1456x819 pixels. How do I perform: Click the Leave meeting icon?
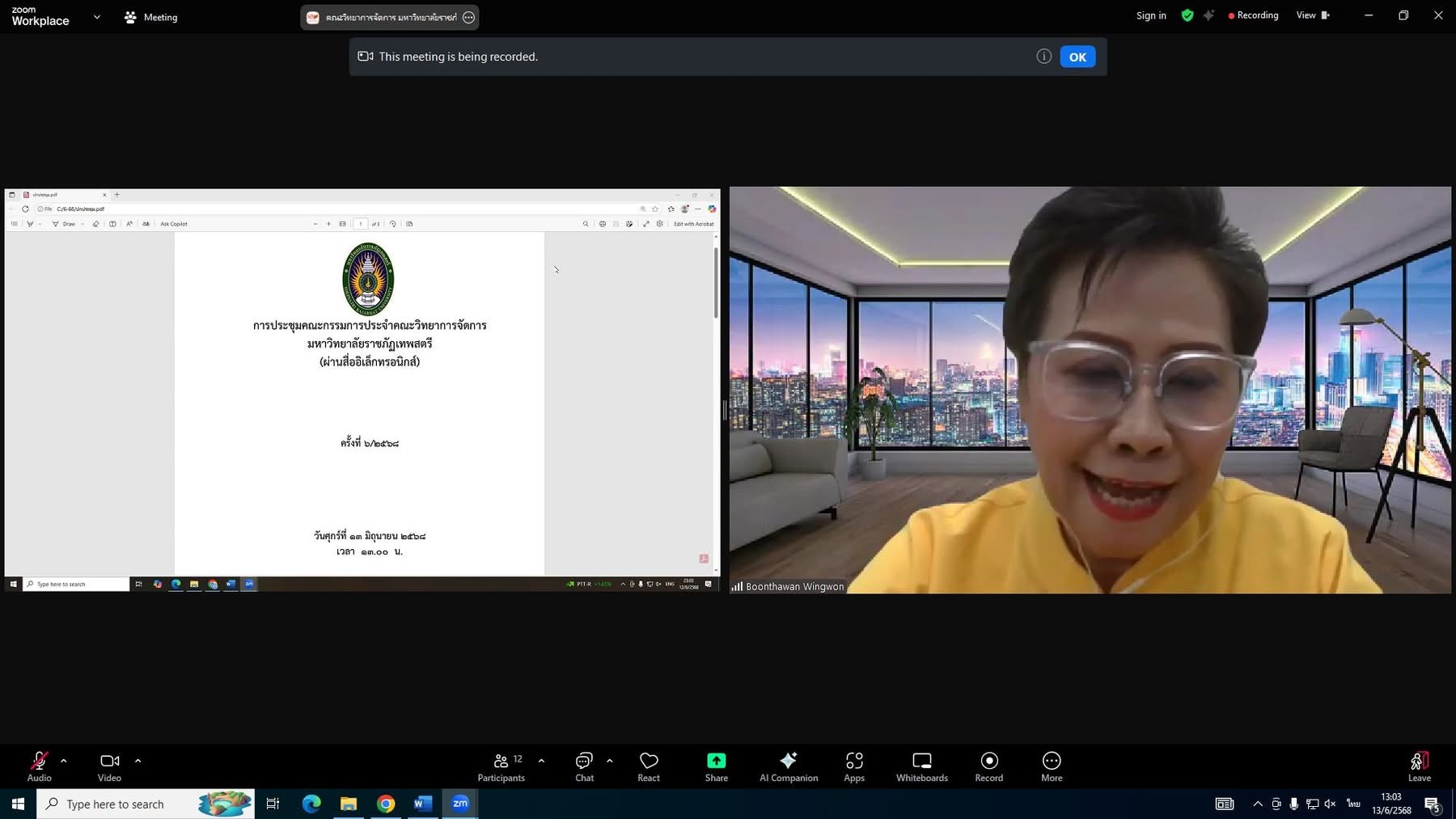click(x=1419, y=762)
